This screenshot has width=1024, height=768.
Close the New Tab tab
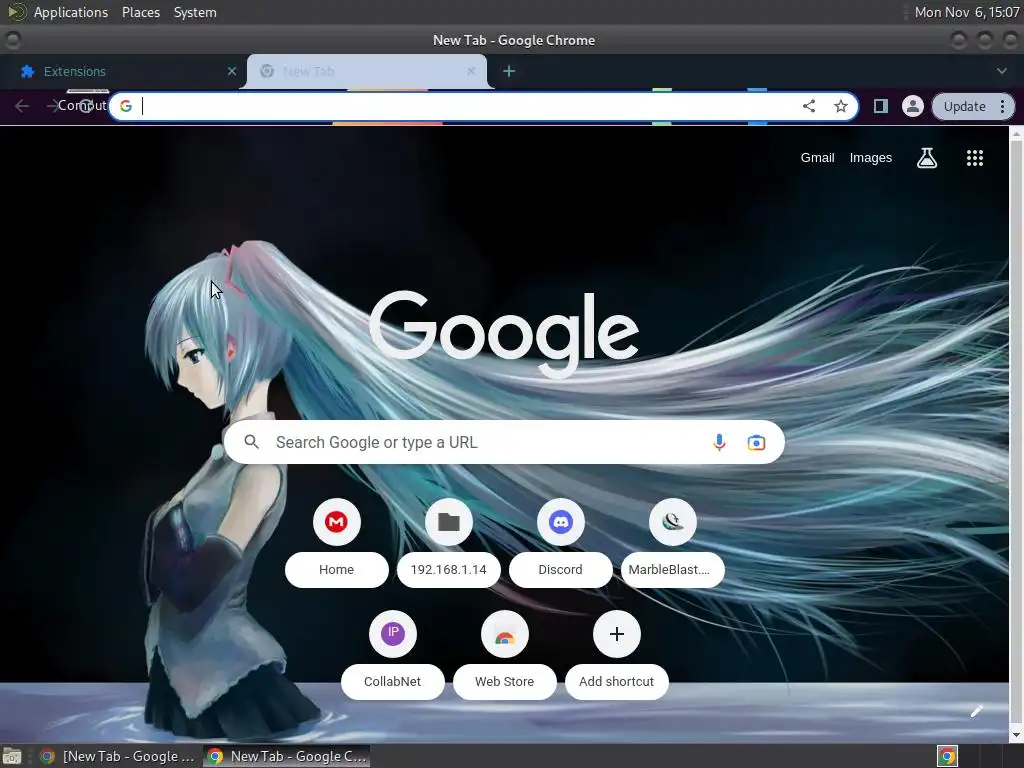pyautogui.click(x=471, y=71)
